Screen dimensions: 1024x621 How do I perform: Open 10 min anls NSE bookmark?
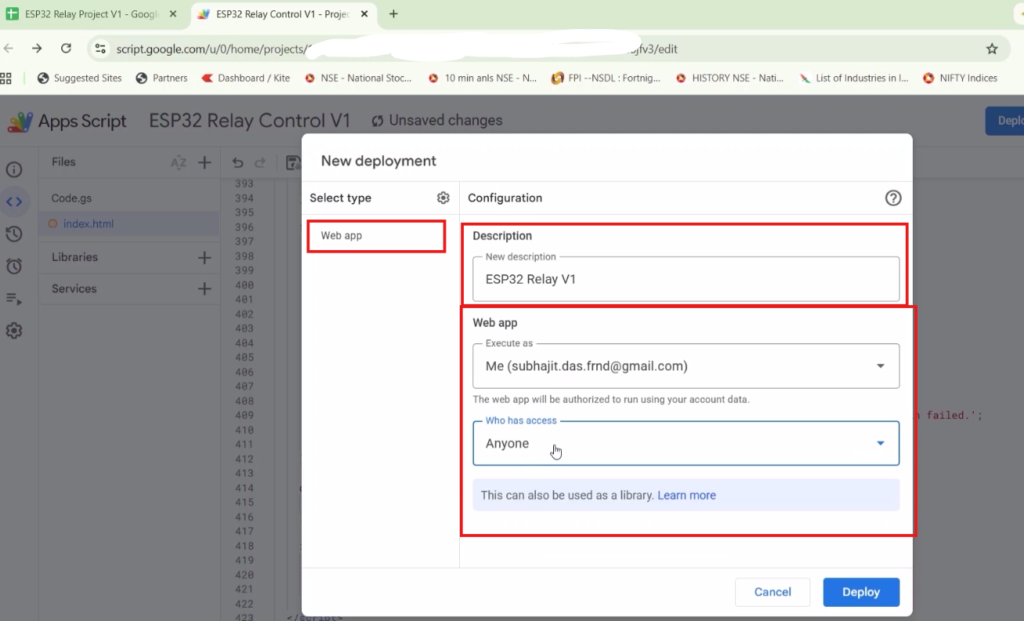[x=482, y=78]
